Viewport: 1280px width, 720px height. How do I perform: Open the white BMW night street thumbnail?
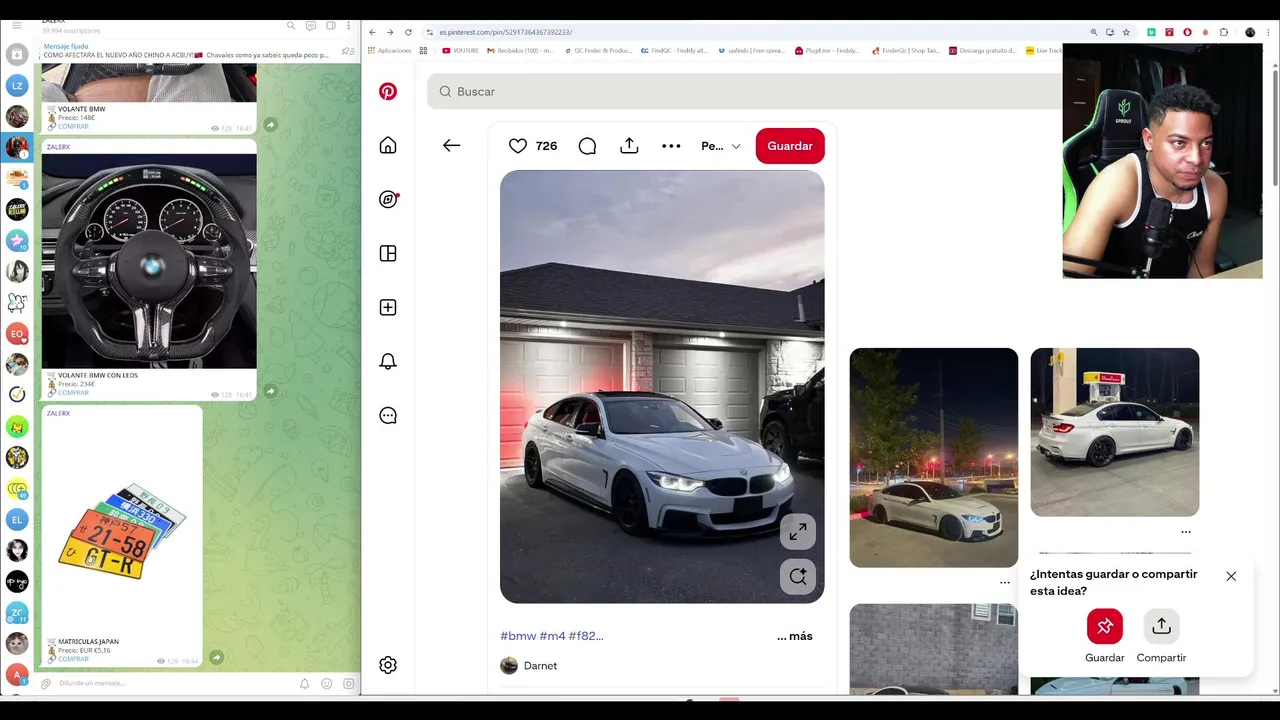point(934,457)
